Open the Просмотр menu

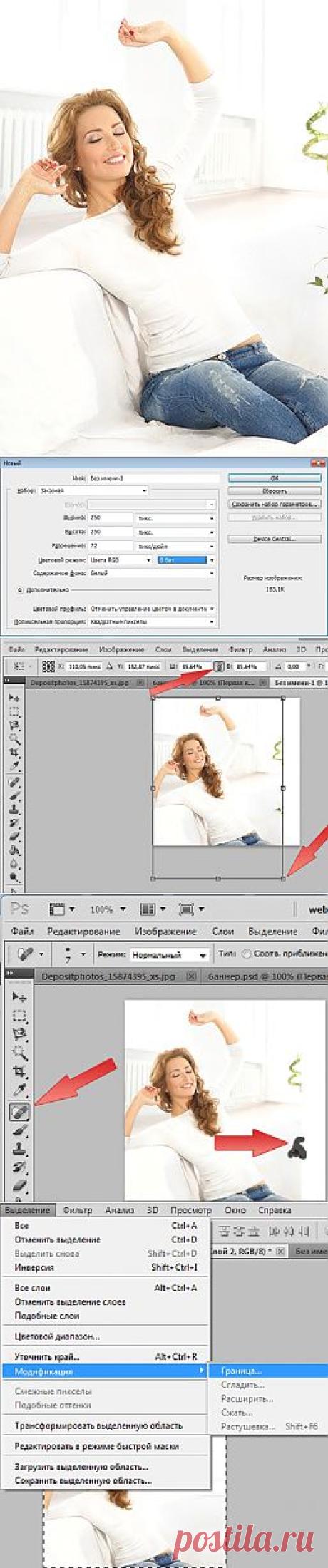pyautogui.click(x=190, y=1209)
